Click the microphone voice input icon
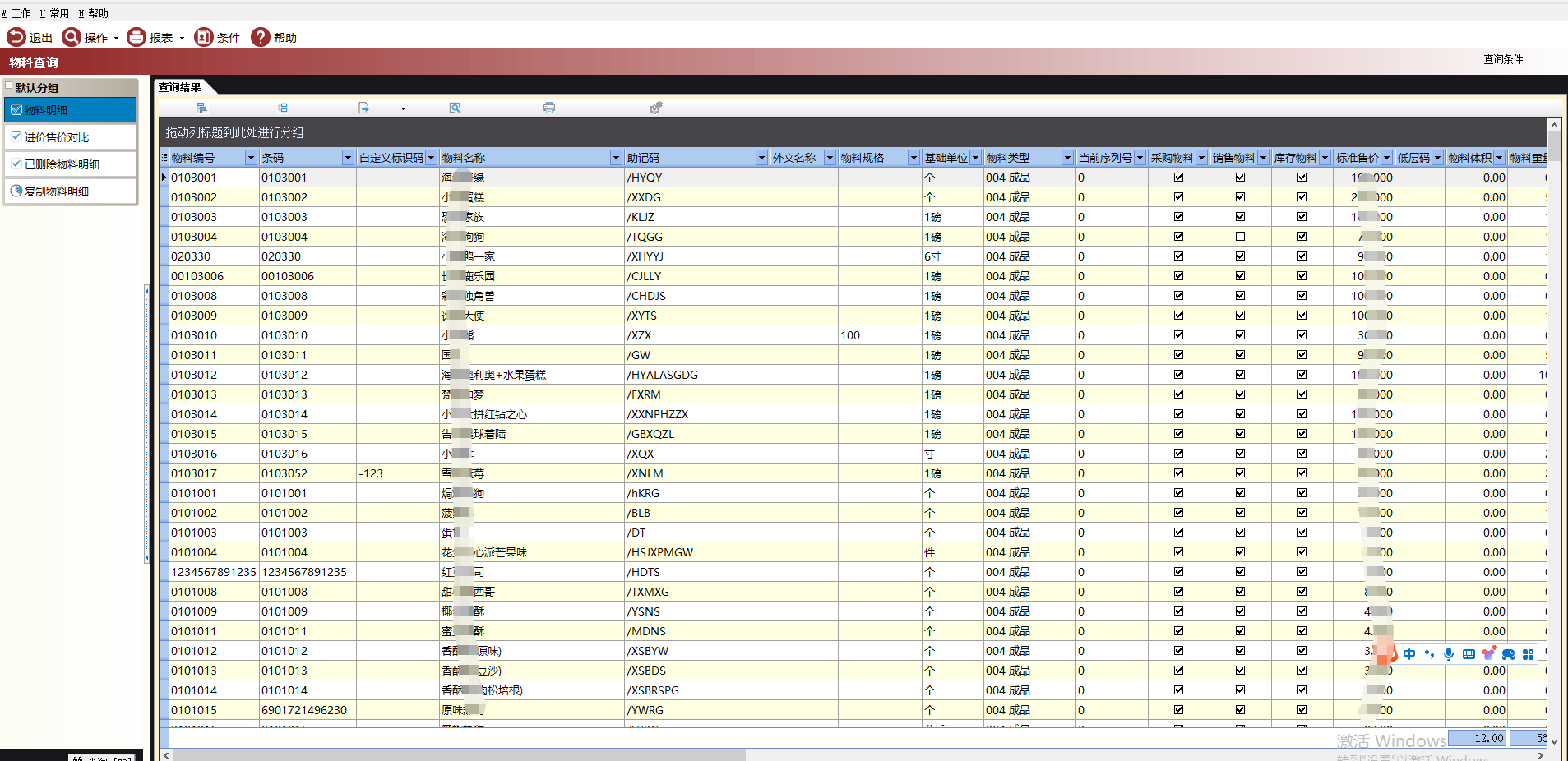This screenshot has width=1568, height=761. (x=1449, y=654)
